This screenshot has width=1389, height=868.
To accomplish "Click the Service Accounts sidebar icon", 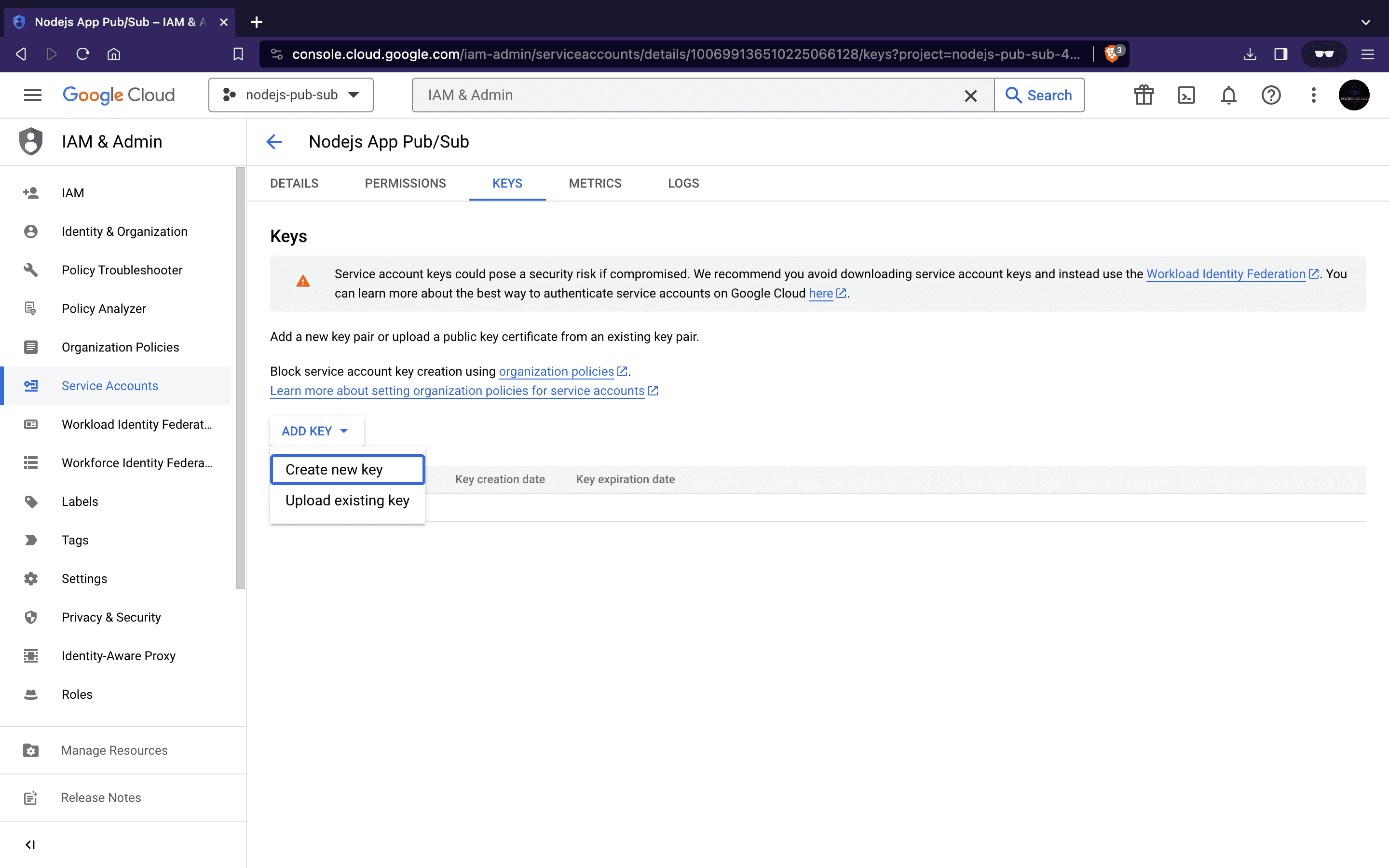I will (x=31, y=385).
